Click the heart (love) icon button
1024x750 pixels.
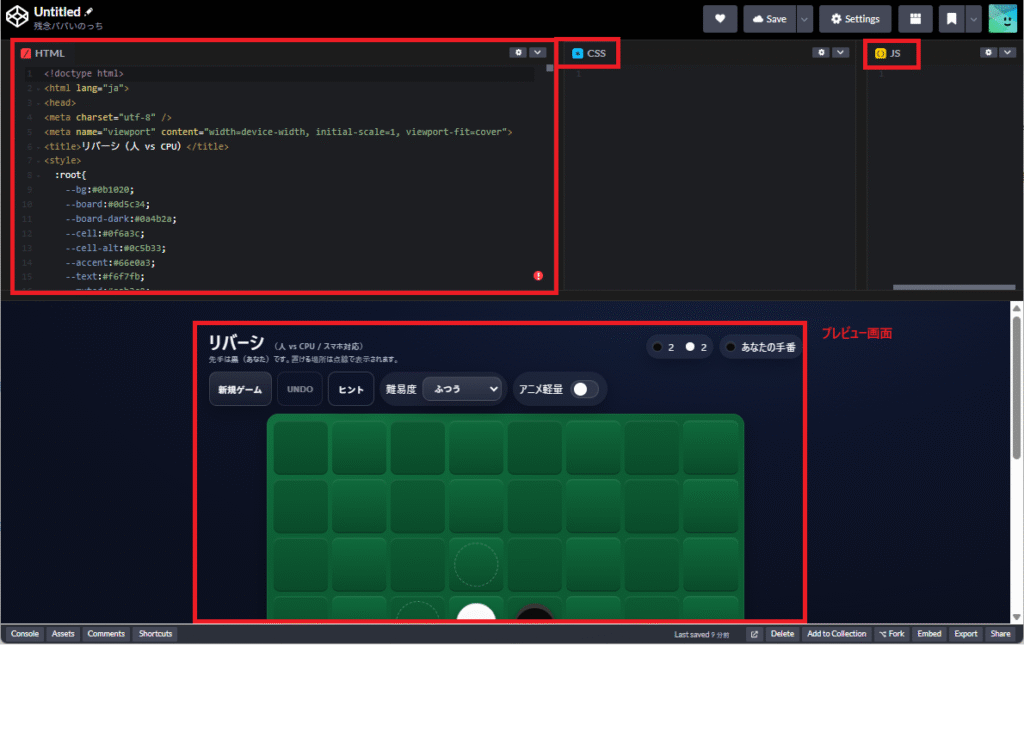(719, 19)
